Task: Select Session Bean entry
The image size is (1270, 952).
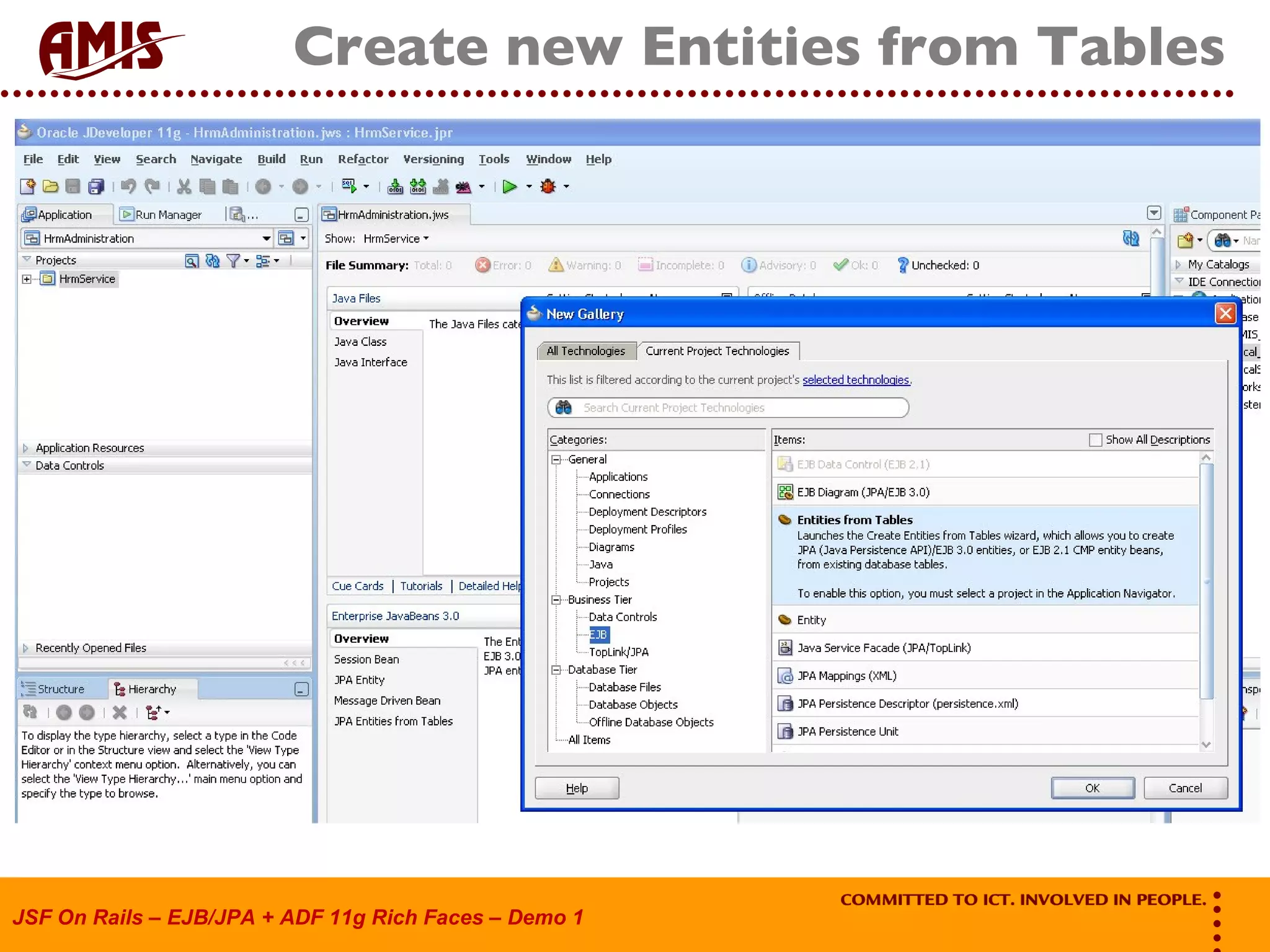Action: 366,659
